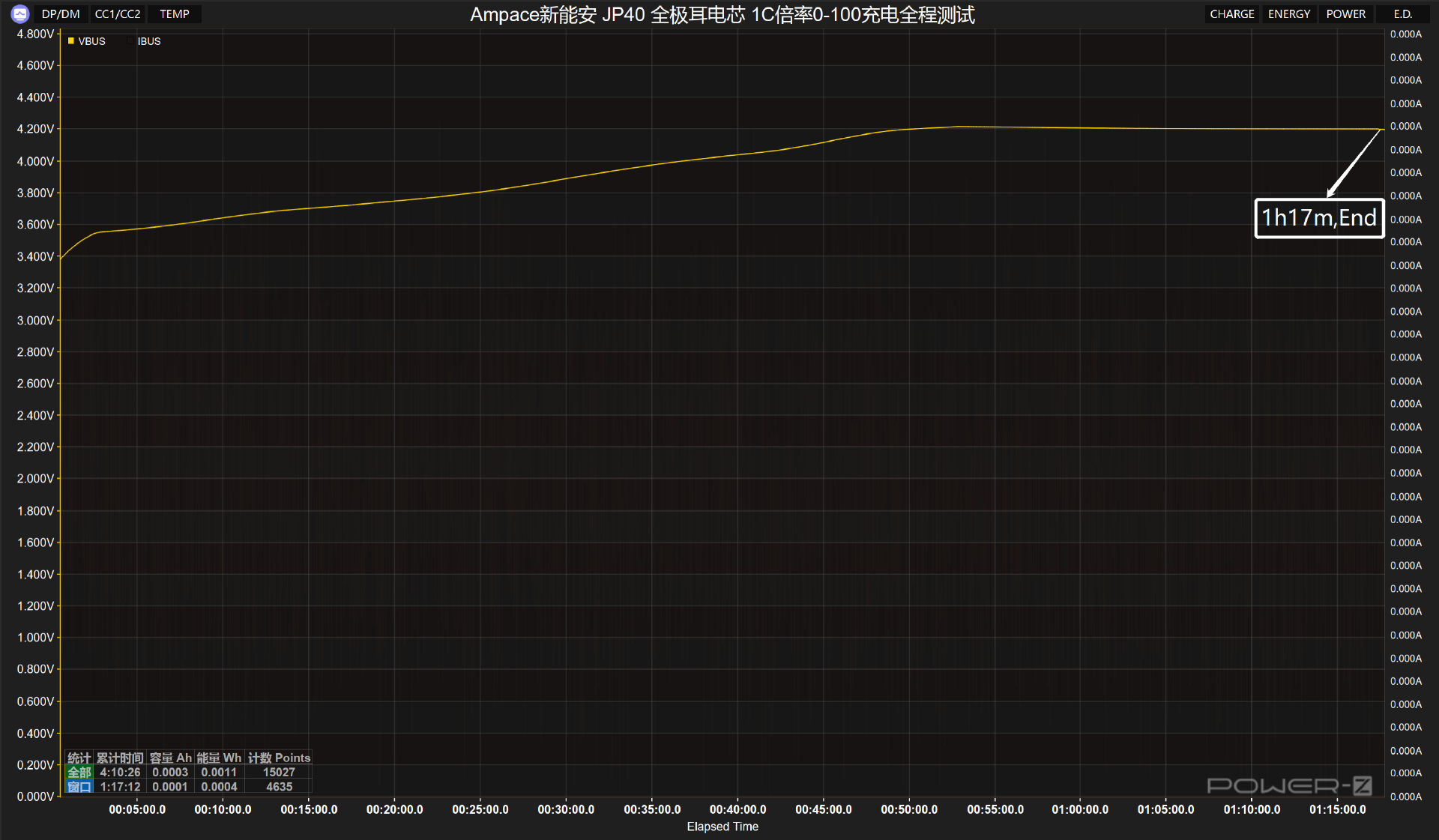Image resolution: width=1439 pixels, height=840 pixels.
Task: Click the 统计 table header cell
Action: [x=79, y=758]
